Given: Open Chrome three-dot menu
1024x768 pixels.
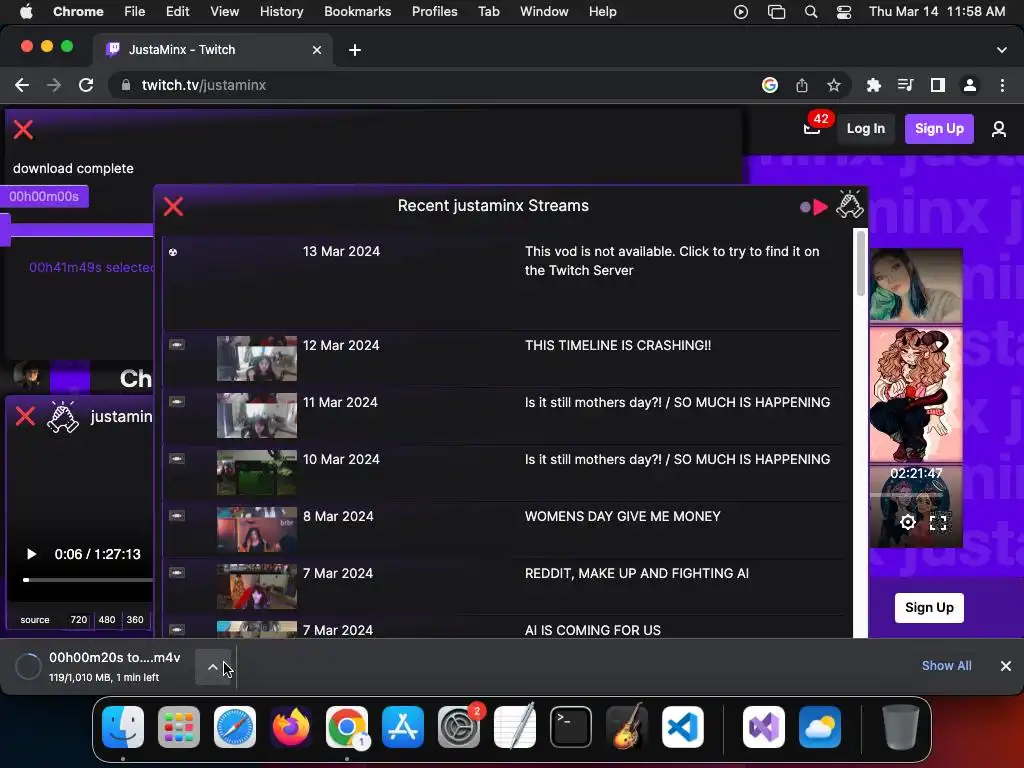Looking at the screenshot, I should (1002, 85).
